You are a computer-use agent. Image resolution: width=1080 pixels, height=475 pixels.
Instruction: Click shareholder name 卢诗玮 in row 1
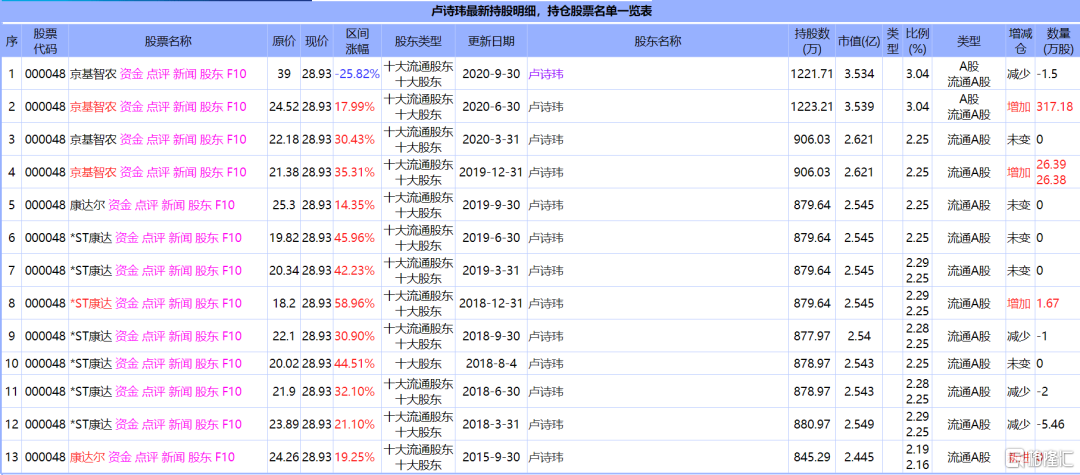[x=546, y=74]
